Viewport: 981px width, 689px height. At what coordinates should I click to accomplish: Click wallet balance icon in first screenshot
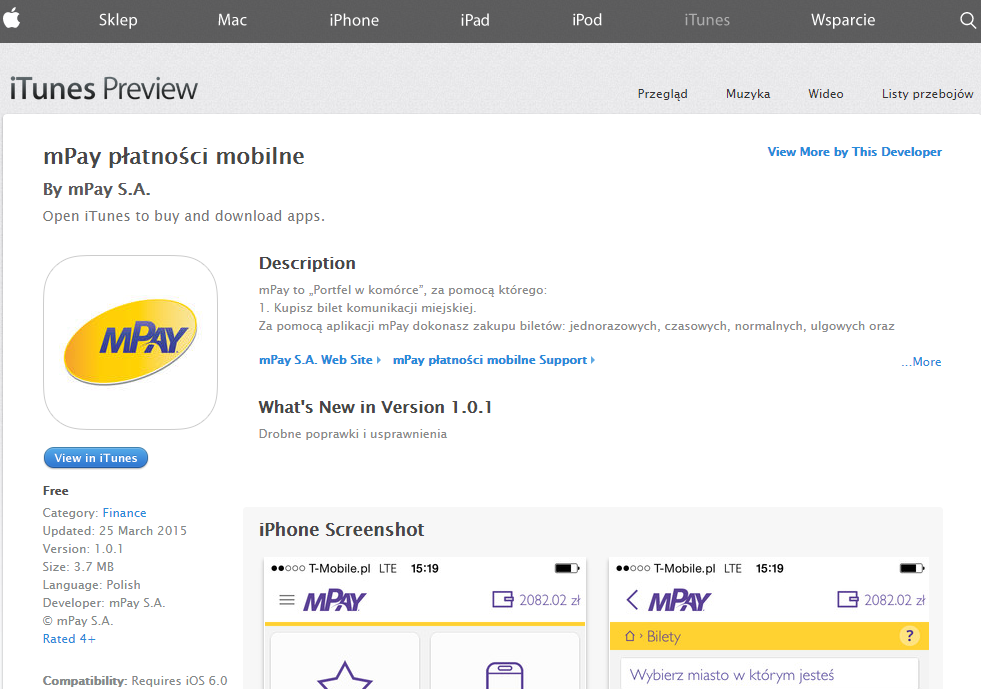pos(502,600)
